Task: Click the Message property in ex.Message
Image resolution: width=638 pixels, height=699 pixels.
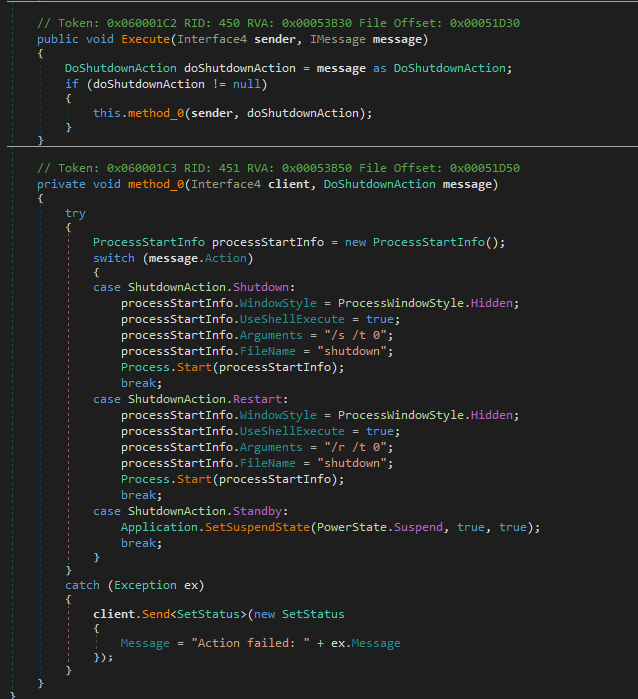Action: coord(376,643)
